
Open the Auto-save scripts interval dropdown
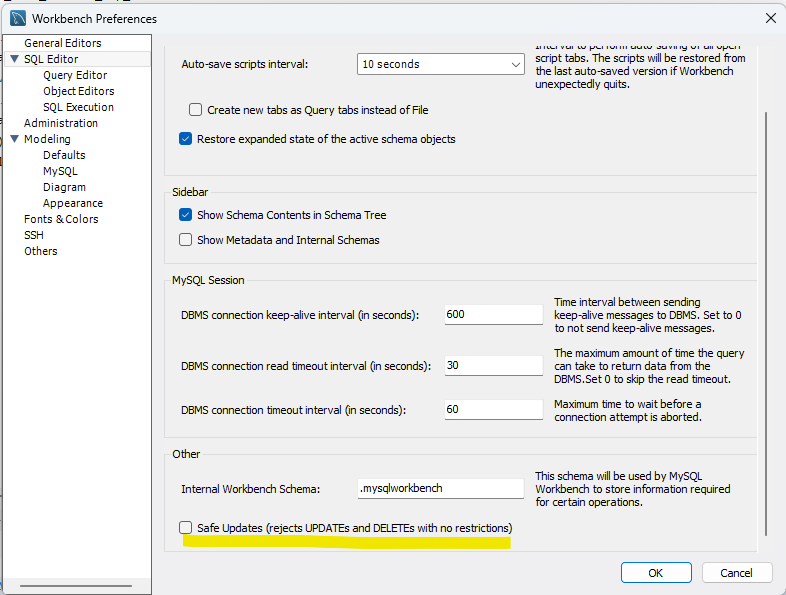click(441, 64)
